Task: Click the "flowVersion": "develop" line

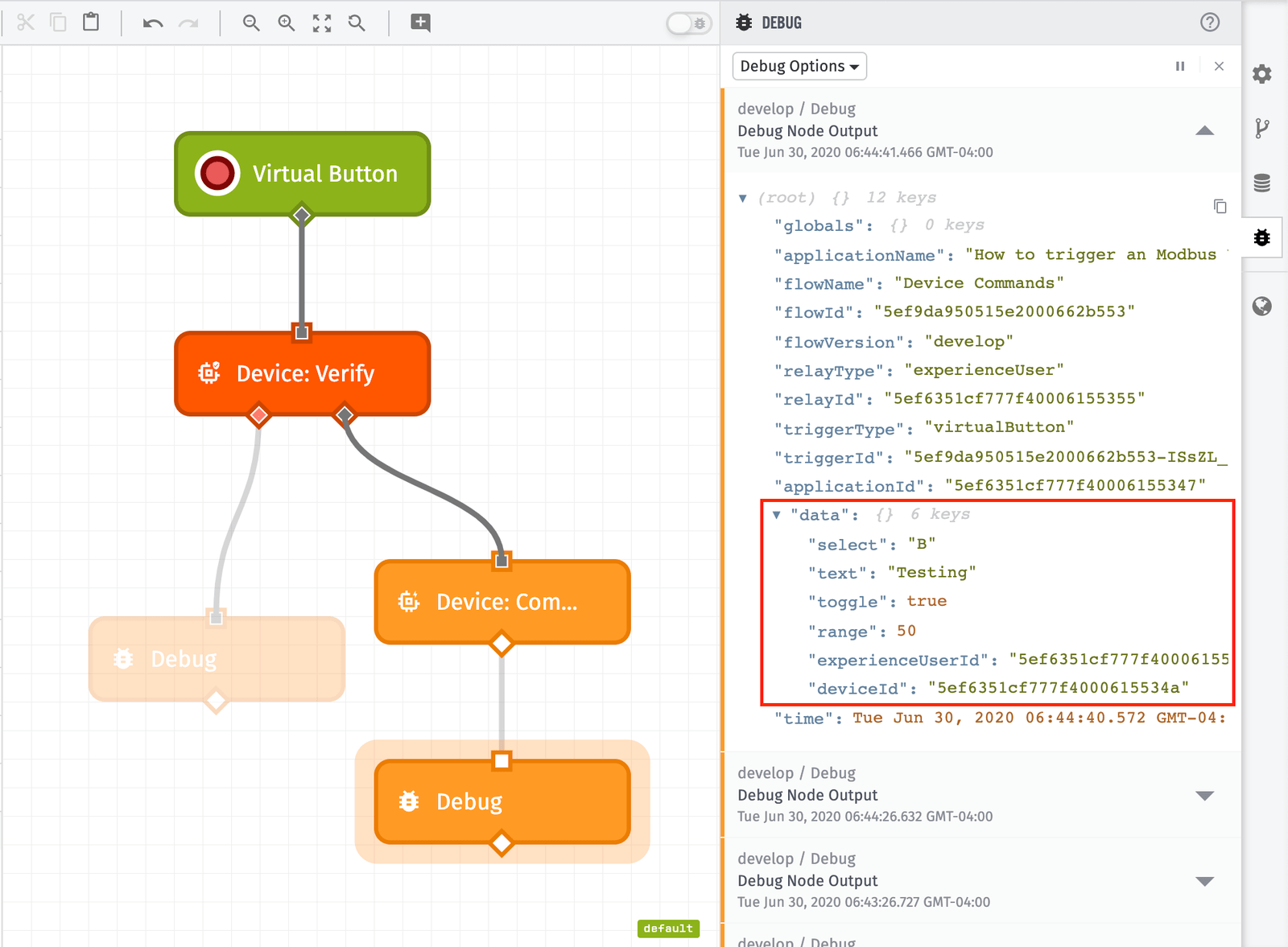Action: coord(894,341)
